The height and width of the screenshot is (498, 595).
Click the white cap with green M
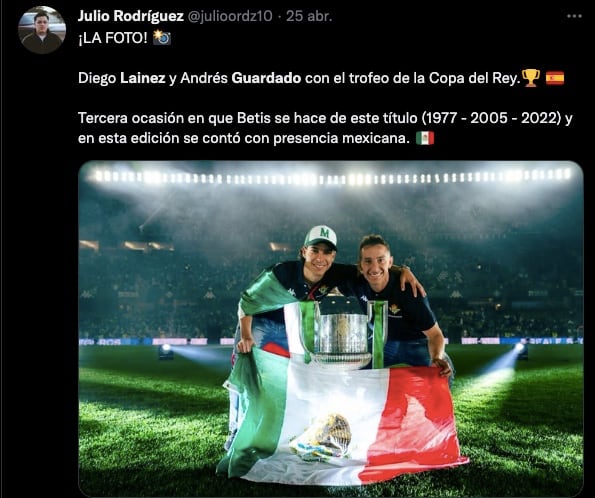321,237
